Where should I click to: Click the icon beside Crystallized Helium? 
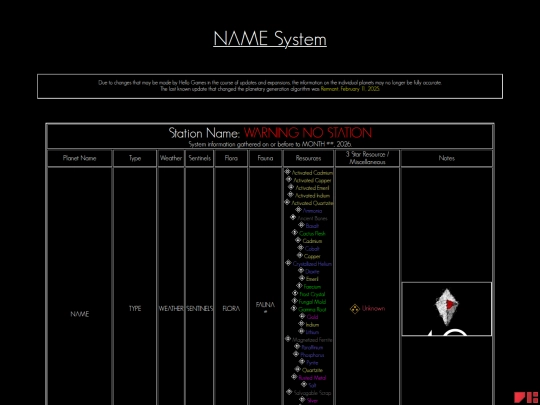pos(289,262)
